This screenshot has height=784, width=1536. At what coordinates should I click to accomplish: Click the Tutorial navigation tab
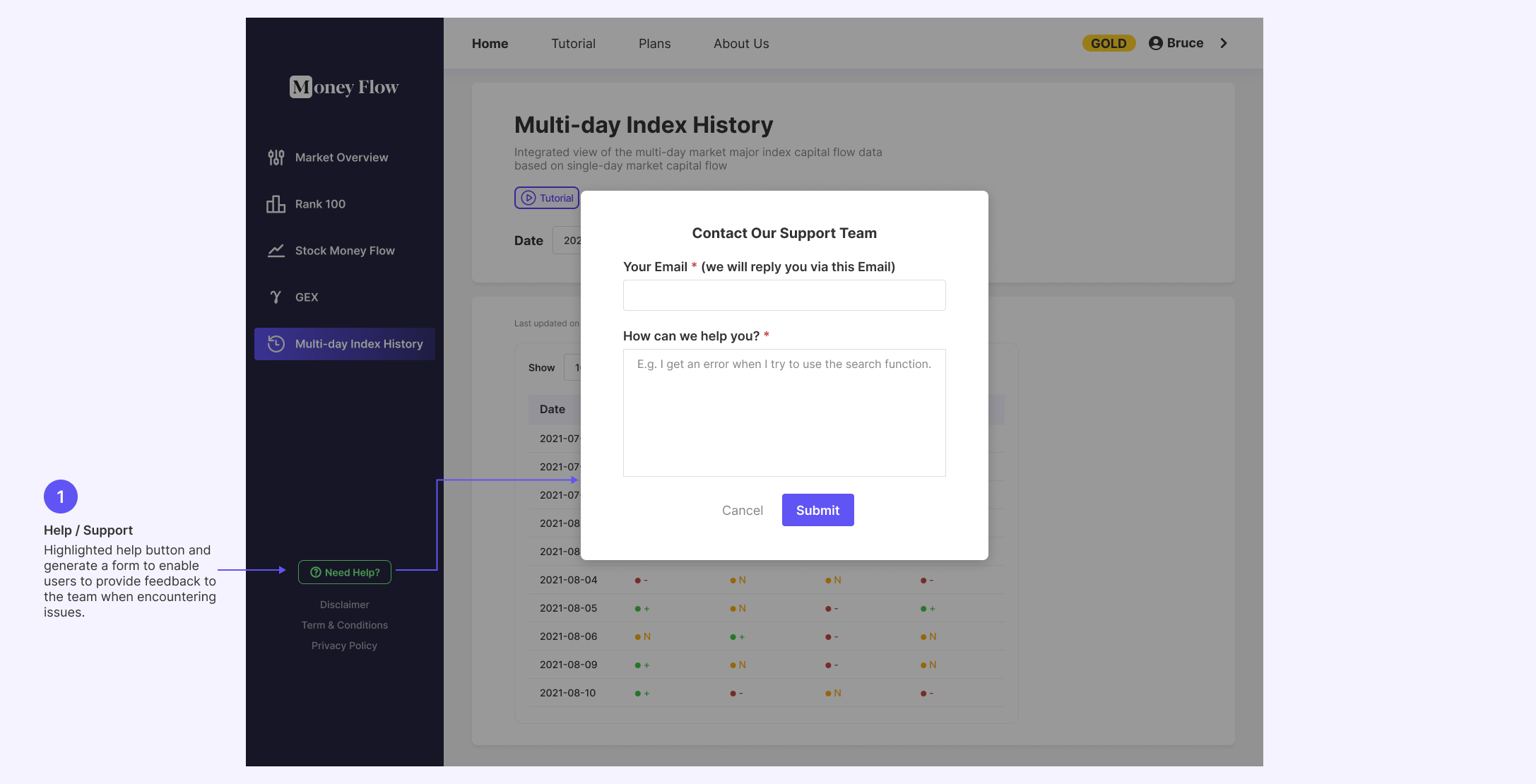(x=573, y=43)
